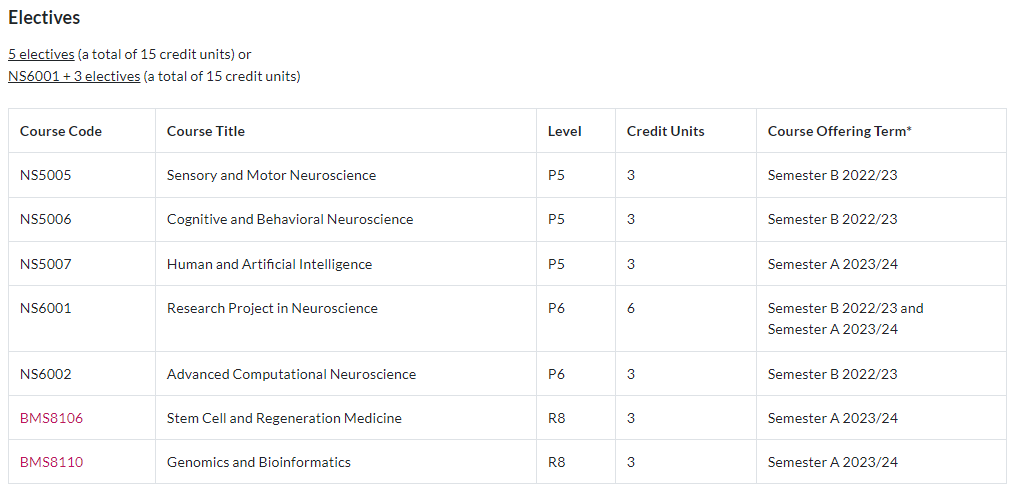Screen dimensions: 1011x487
Task: Open the BMS8110 course code link
Action: [x=52, y=462]
